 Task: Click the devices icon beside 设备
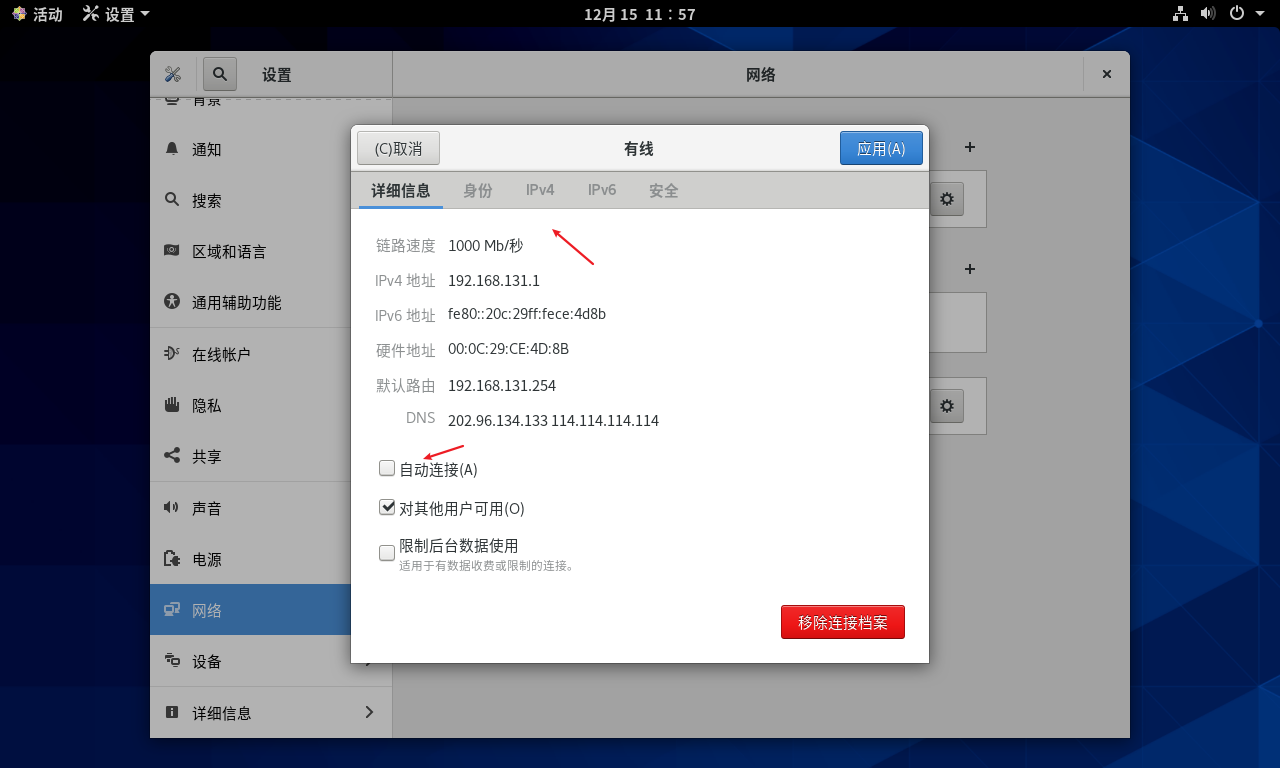pyautogui.click(x=171, y=661)
